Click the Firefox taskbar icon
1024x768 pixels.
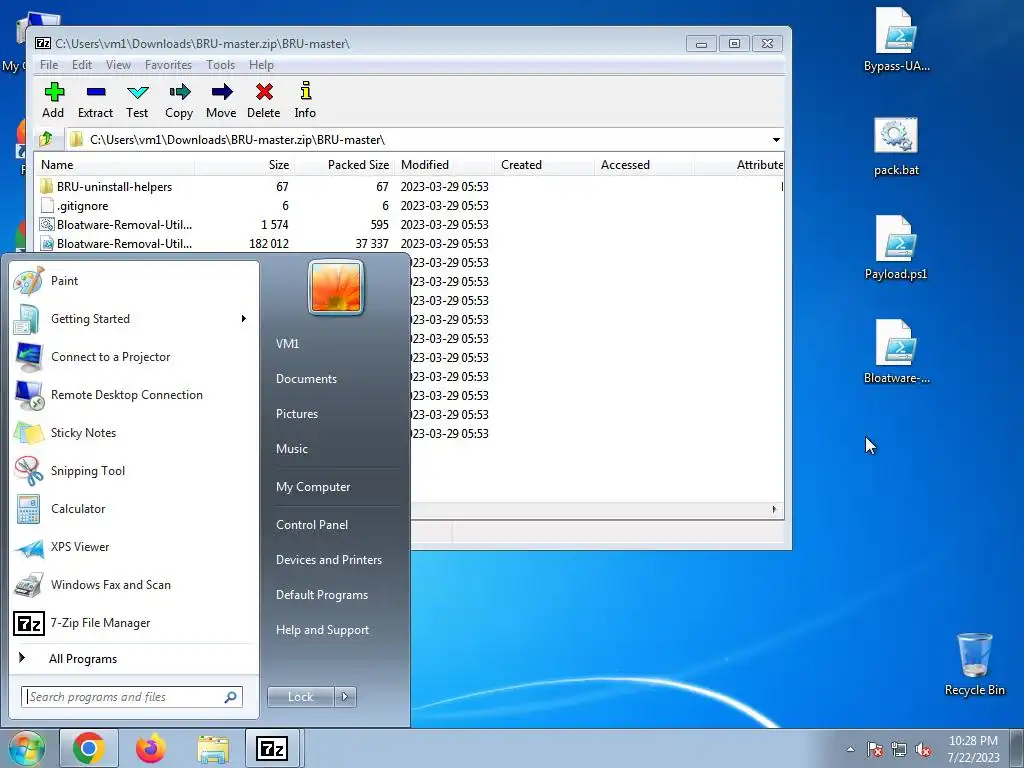pyautogui.click(x=151, y=748)
